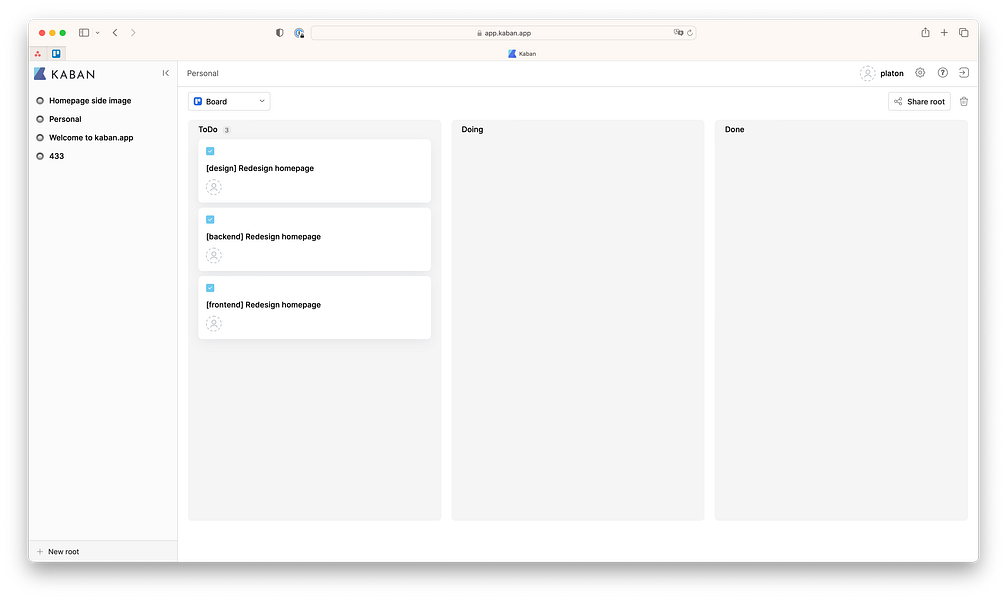
Task: Toggle Safari sidebar icon
Action: click(x=84, y=33)
